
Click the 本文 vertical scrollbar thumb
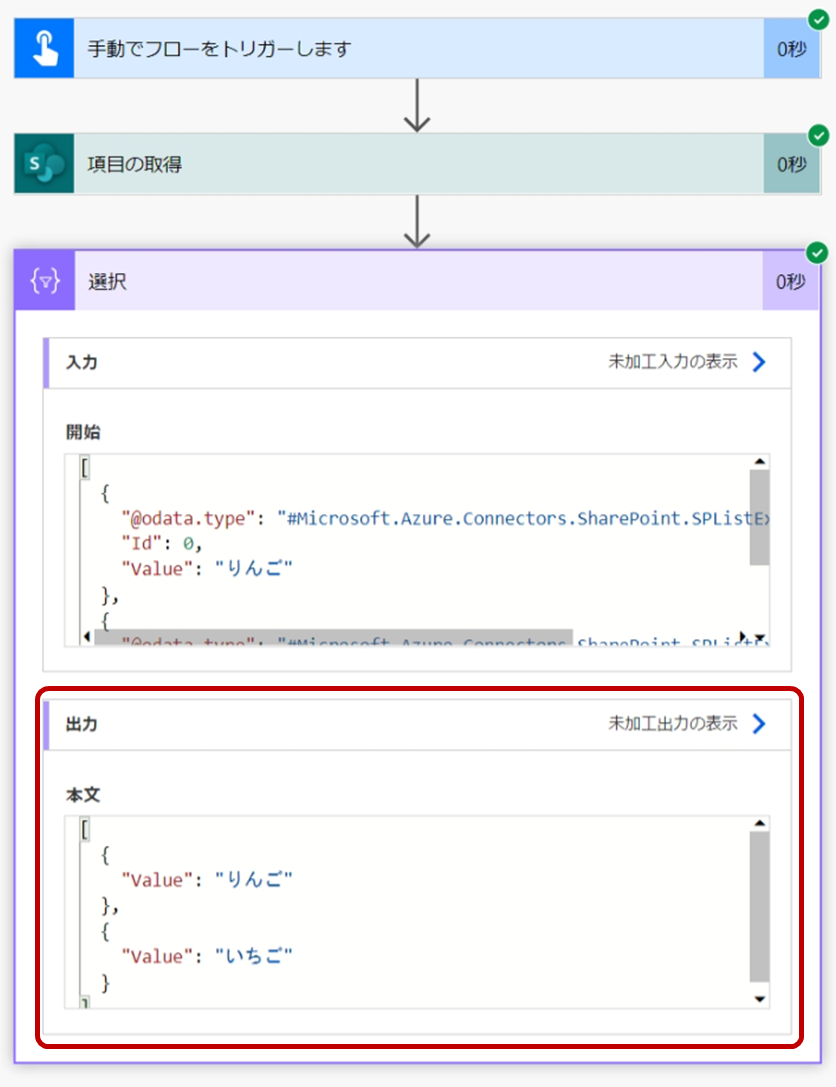click(760, 907)
